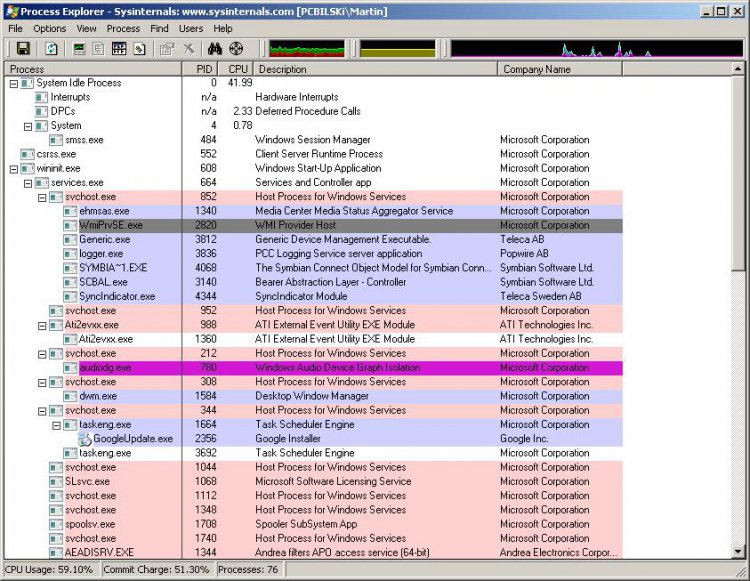Open the View menu
Image resolution: width=750 pixels, height=581 pixels.
tap(86, 29)
